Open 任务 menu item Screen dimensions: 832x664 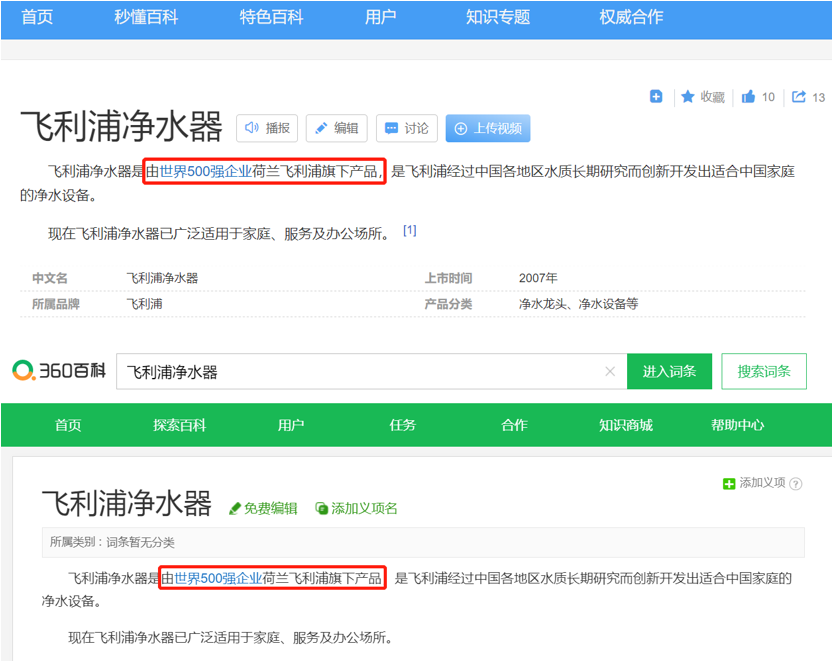click(x=403, y=425)
